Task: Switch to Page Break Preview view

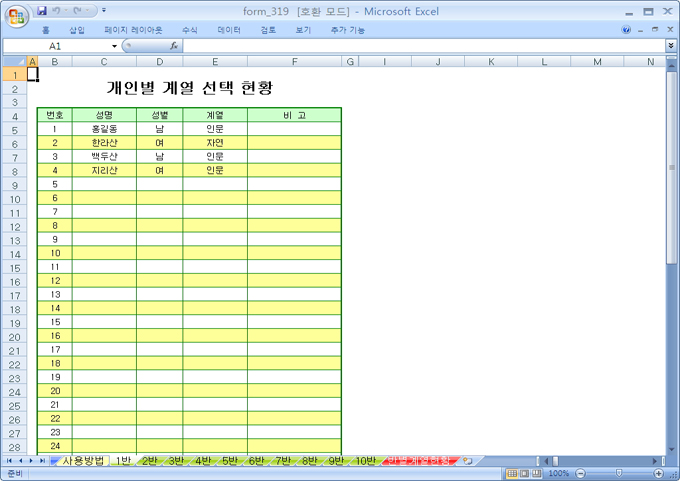Action: [x=536, y=473]
